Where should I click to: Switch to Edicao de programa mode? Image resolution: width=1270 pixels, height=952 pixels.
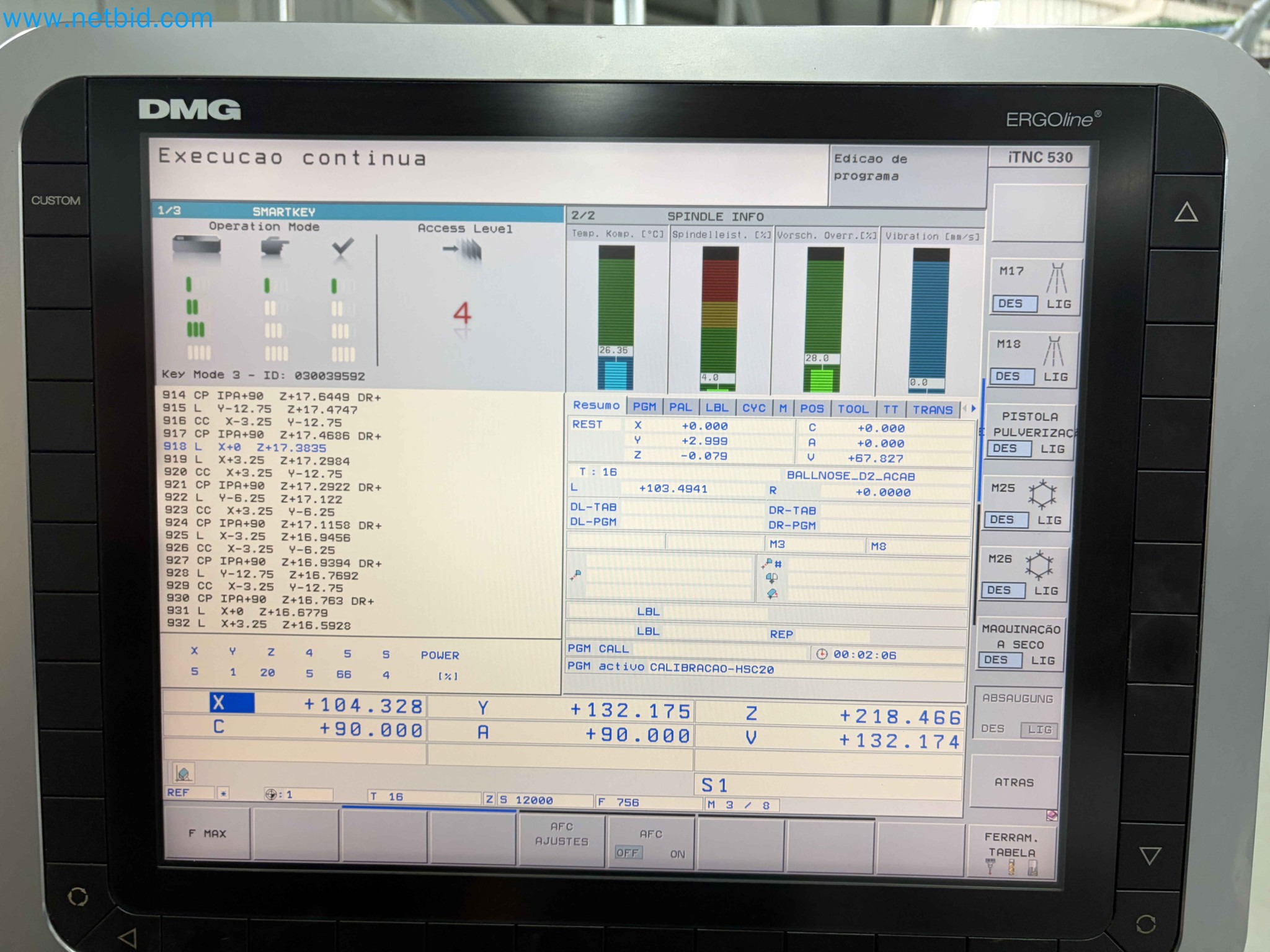pos(908,176)
